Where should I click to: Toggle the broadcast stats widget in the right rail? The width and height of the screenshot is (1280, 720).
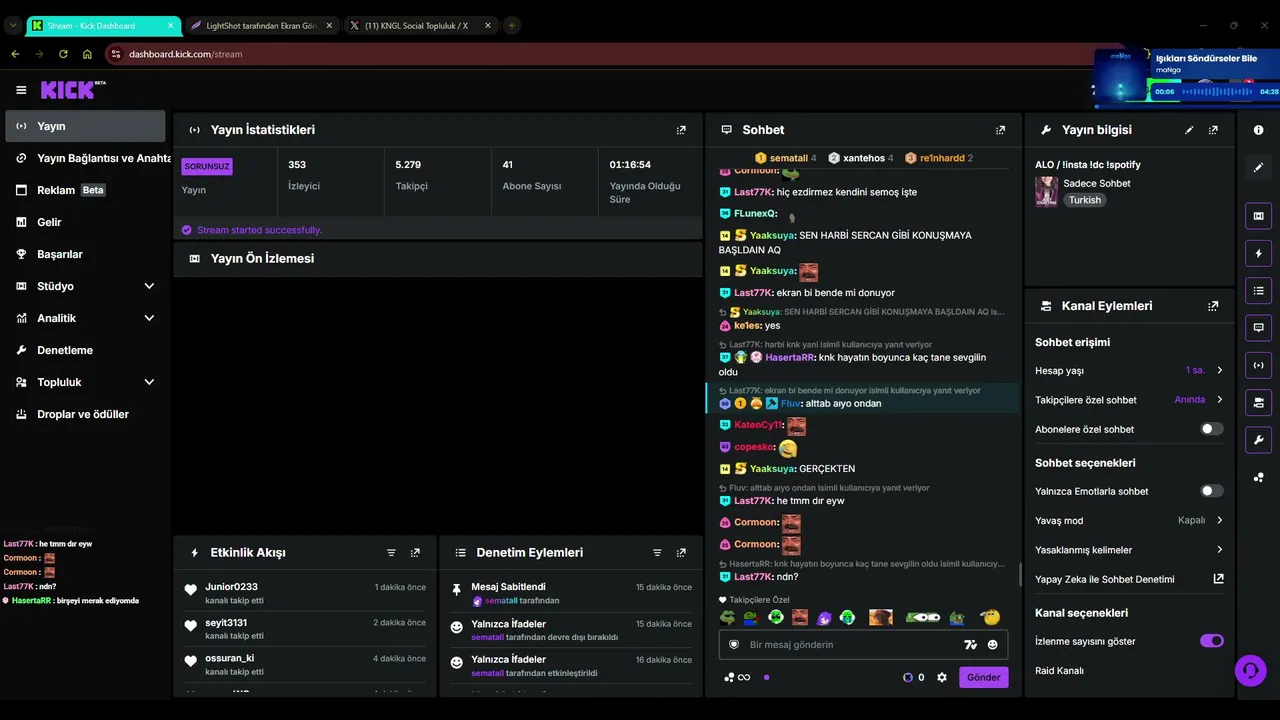coord(1258,365)
